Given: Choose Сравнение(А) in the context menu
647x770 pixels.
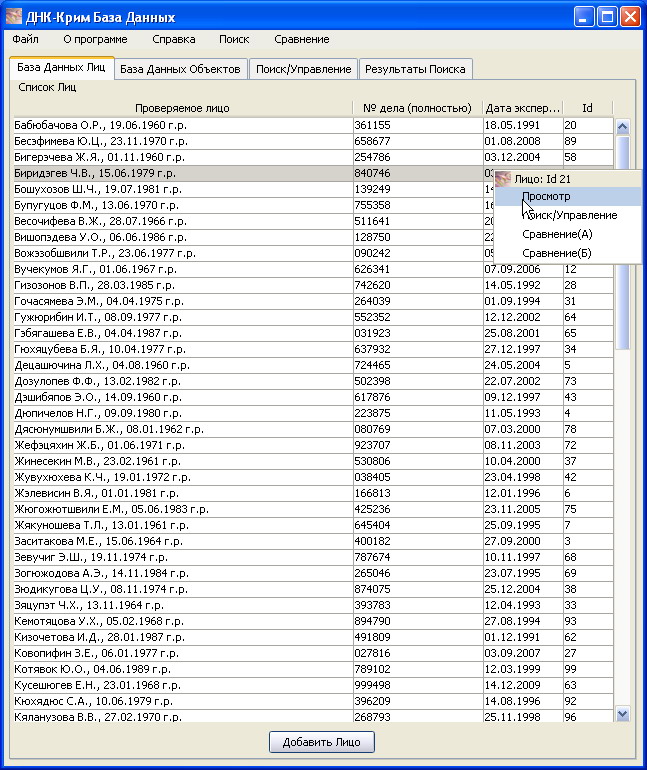Looking at the screenshot, I should pos(568,234).
